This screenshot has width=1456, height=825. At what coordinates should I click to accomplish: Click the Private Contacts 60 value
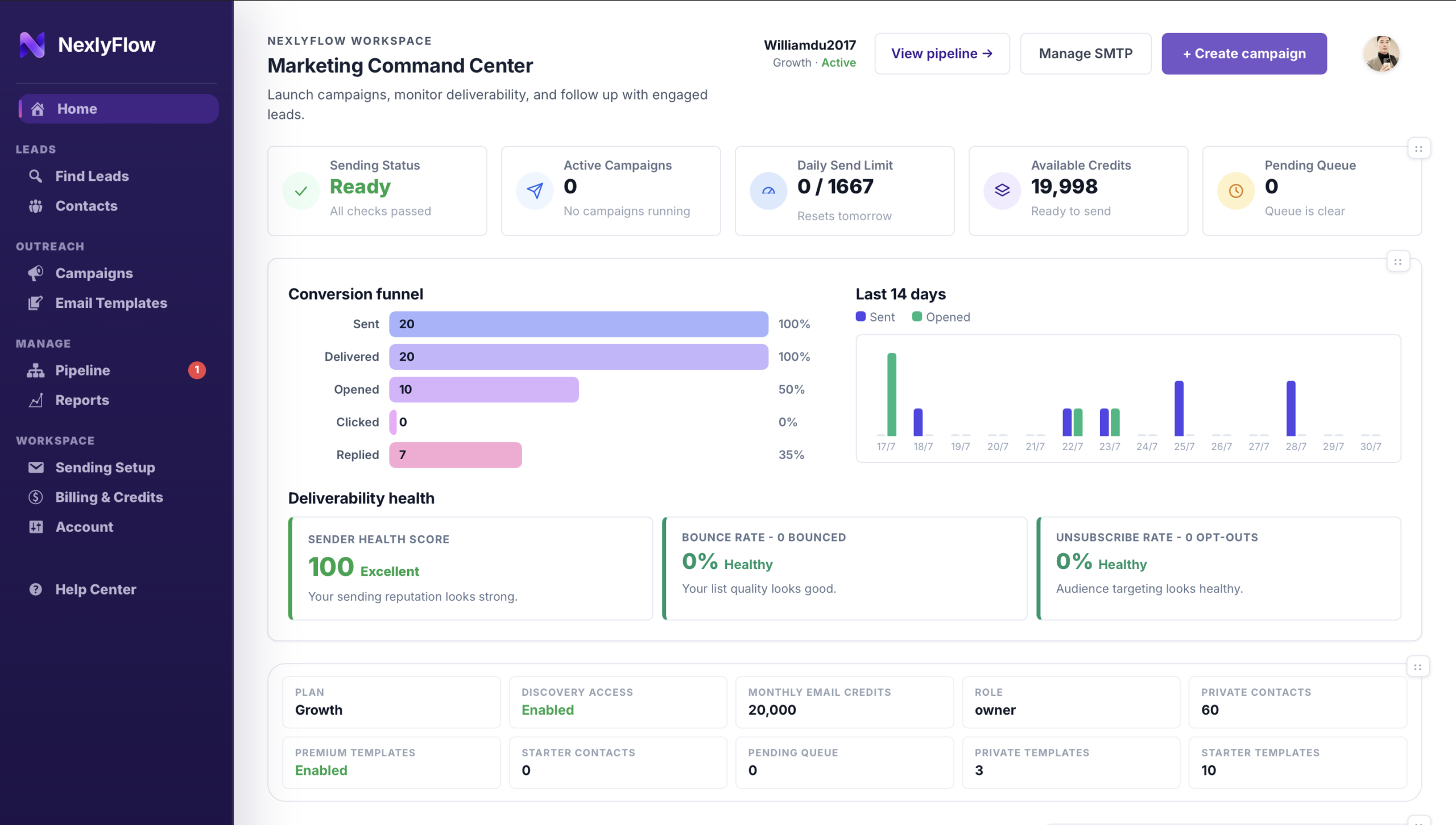click(1210, 710)
